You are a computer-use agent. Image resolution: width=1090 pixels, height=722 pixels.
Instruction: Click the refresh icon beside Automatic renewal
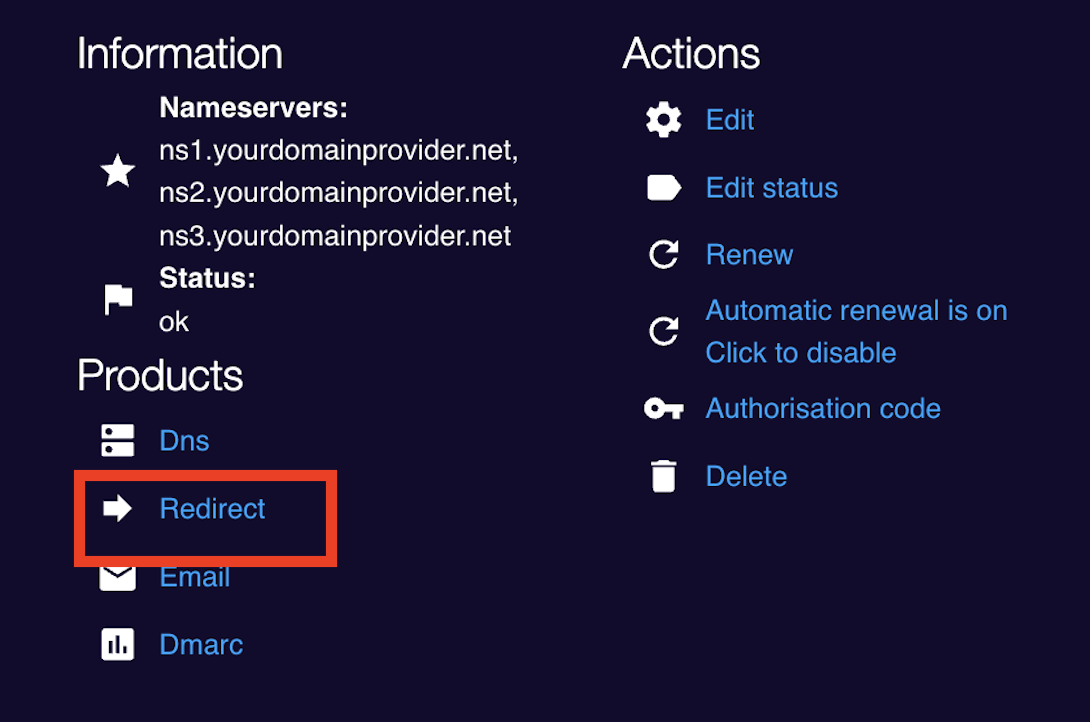pyautogui.click(x=663, y=331)
